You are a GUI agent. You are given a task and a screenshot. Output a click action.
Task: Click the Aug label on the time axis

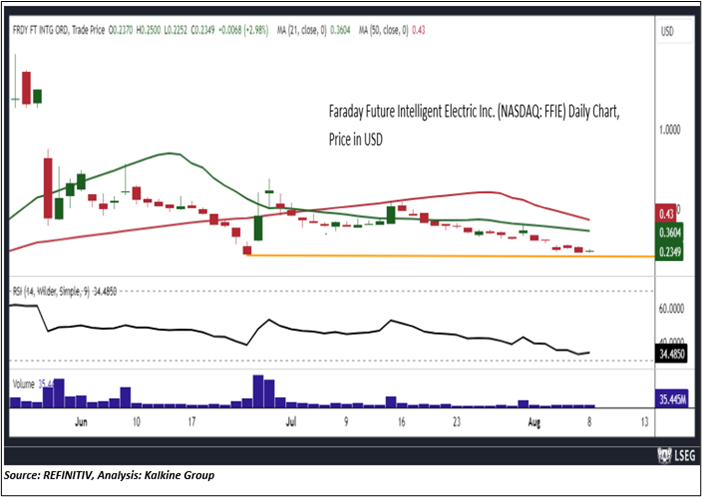tap(534, 422)
